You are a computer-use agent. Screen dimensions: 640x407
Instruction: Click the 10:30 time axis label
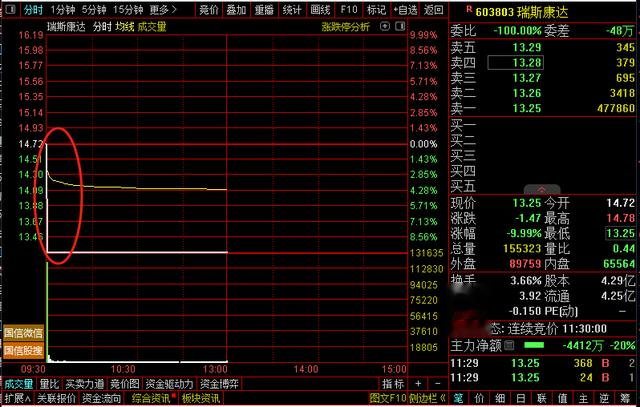pos(123,369)
